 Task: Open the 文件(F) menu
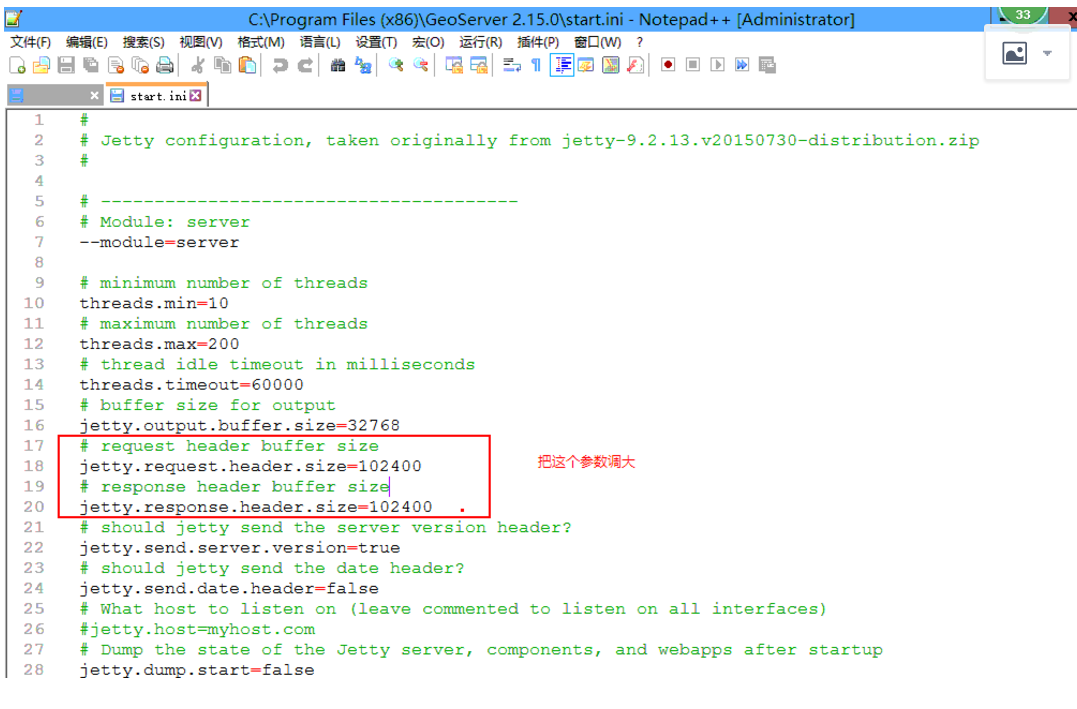click(x=29, y=42)
